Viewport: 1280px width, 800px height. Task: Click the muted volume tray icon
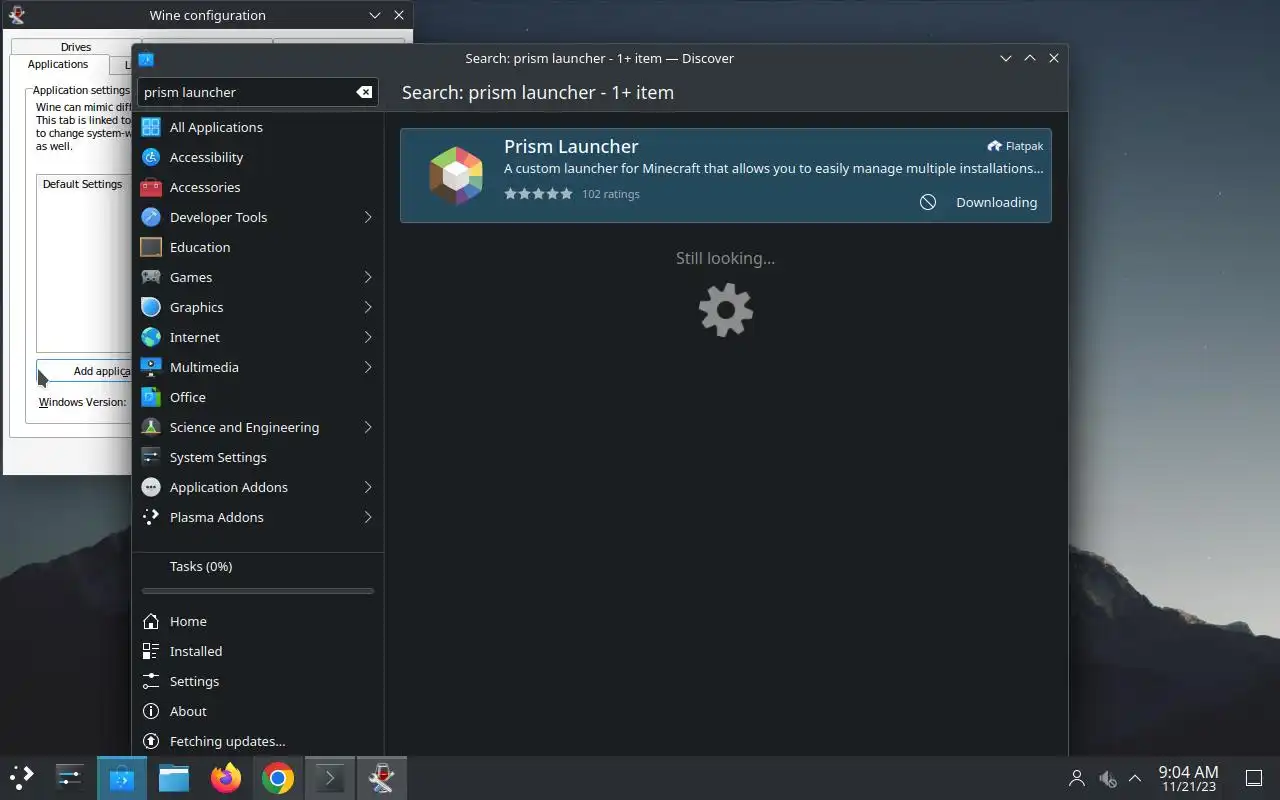[1107, 778]
